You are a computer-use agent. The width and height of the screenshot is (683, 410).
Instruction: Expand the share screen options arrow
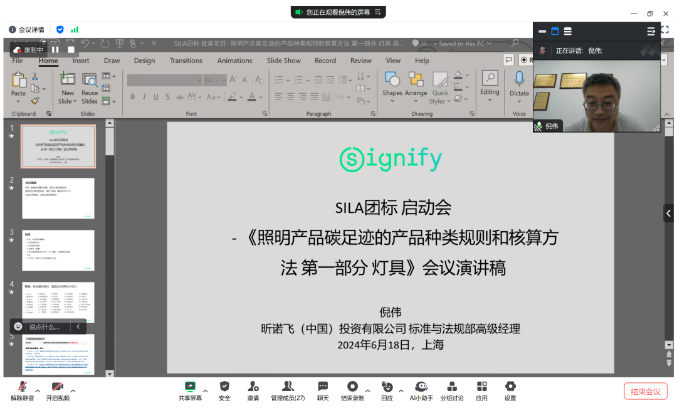(205, 391)
